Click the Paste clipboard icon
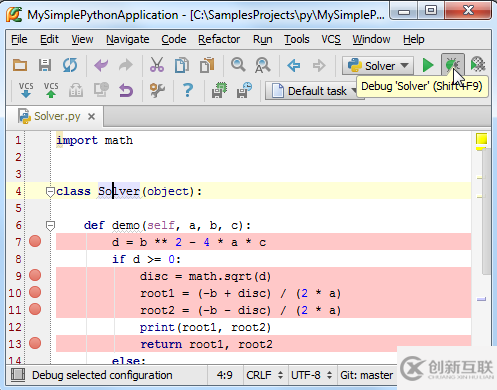This screenshot has width=497, height=390. point(207,65)
